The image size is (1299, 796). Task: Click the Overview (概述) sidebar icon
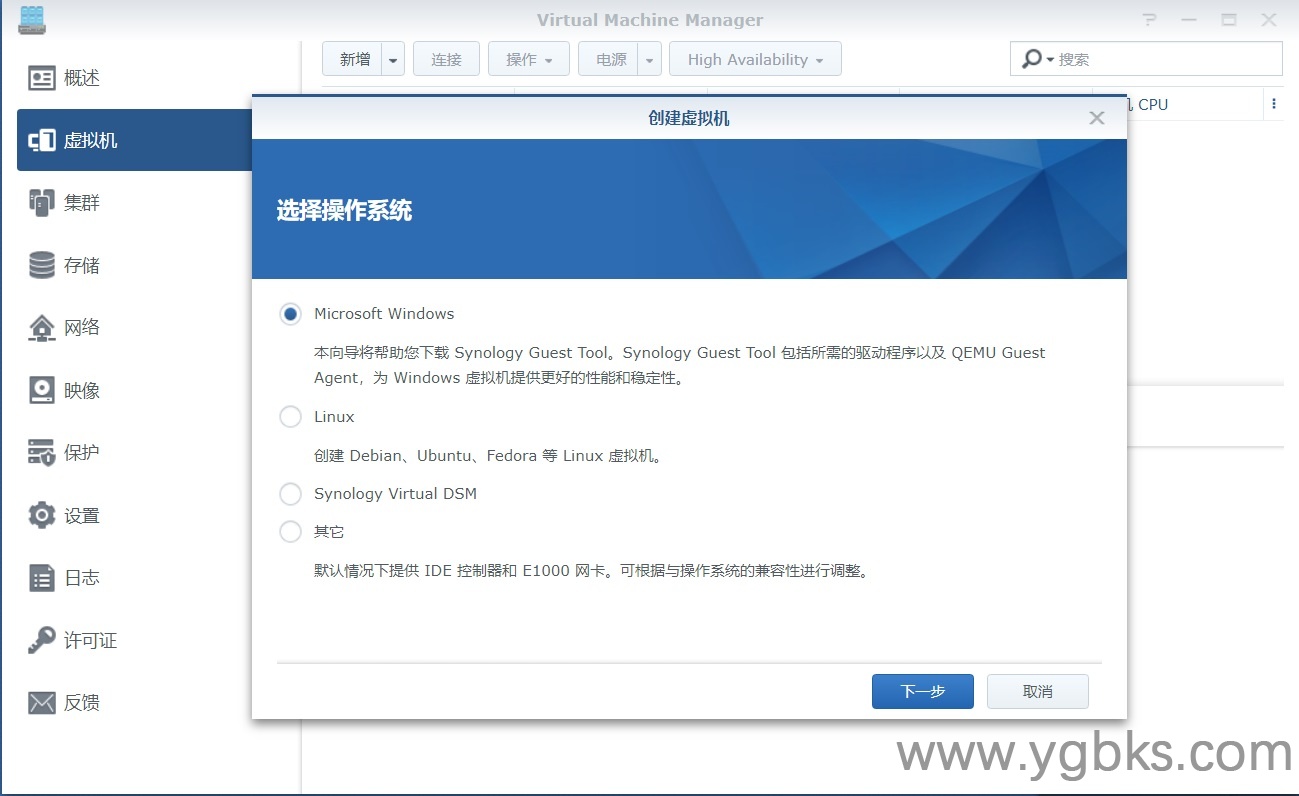[42, 78]
